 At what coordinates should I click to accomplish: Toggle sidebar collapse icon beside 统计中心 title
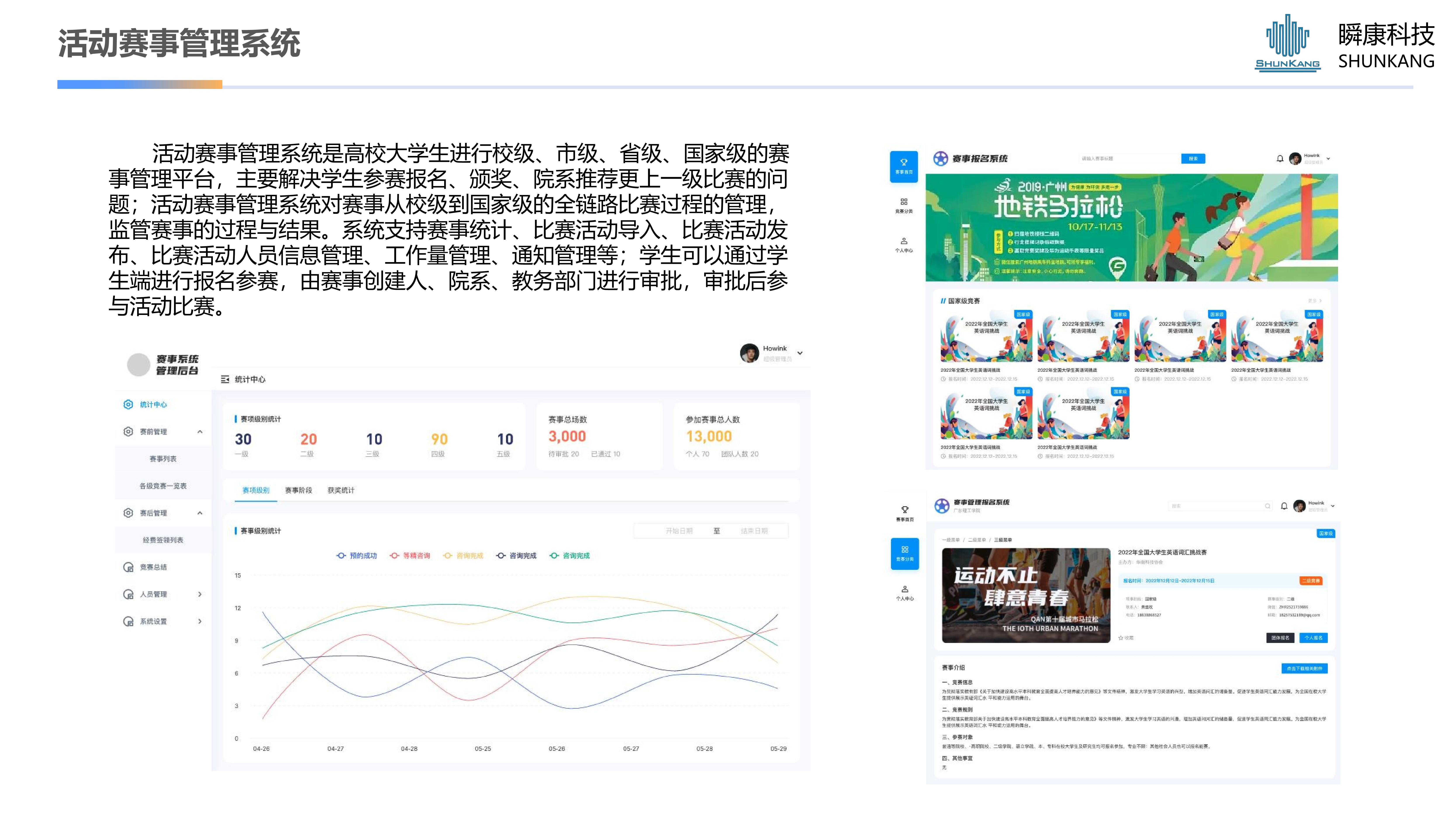pos(225,379)
